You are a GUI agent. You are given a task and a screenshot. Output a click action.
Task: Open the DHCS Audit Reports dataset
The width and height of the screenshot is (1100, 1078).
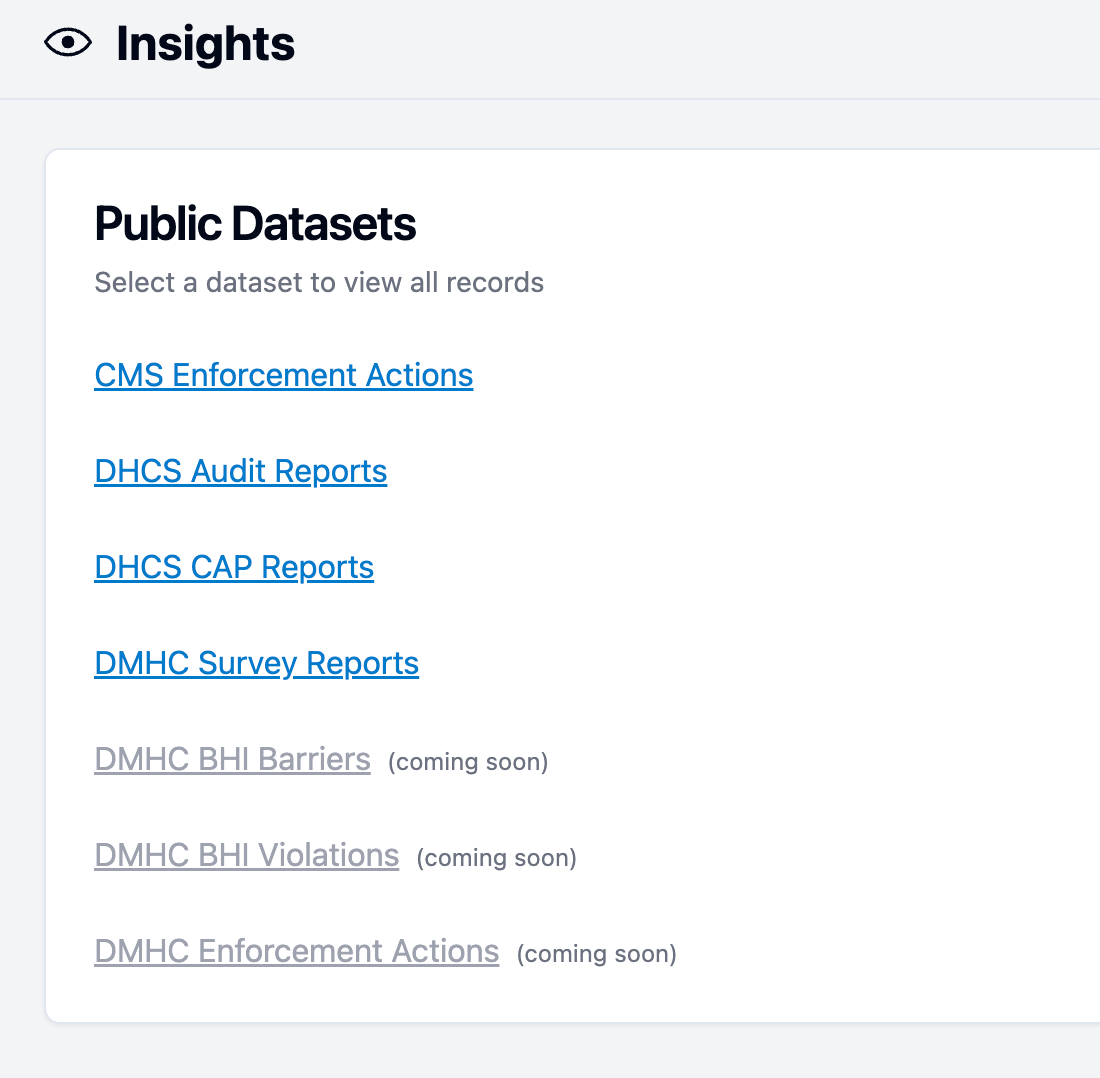pyautogui.click(x=240, y=470)
